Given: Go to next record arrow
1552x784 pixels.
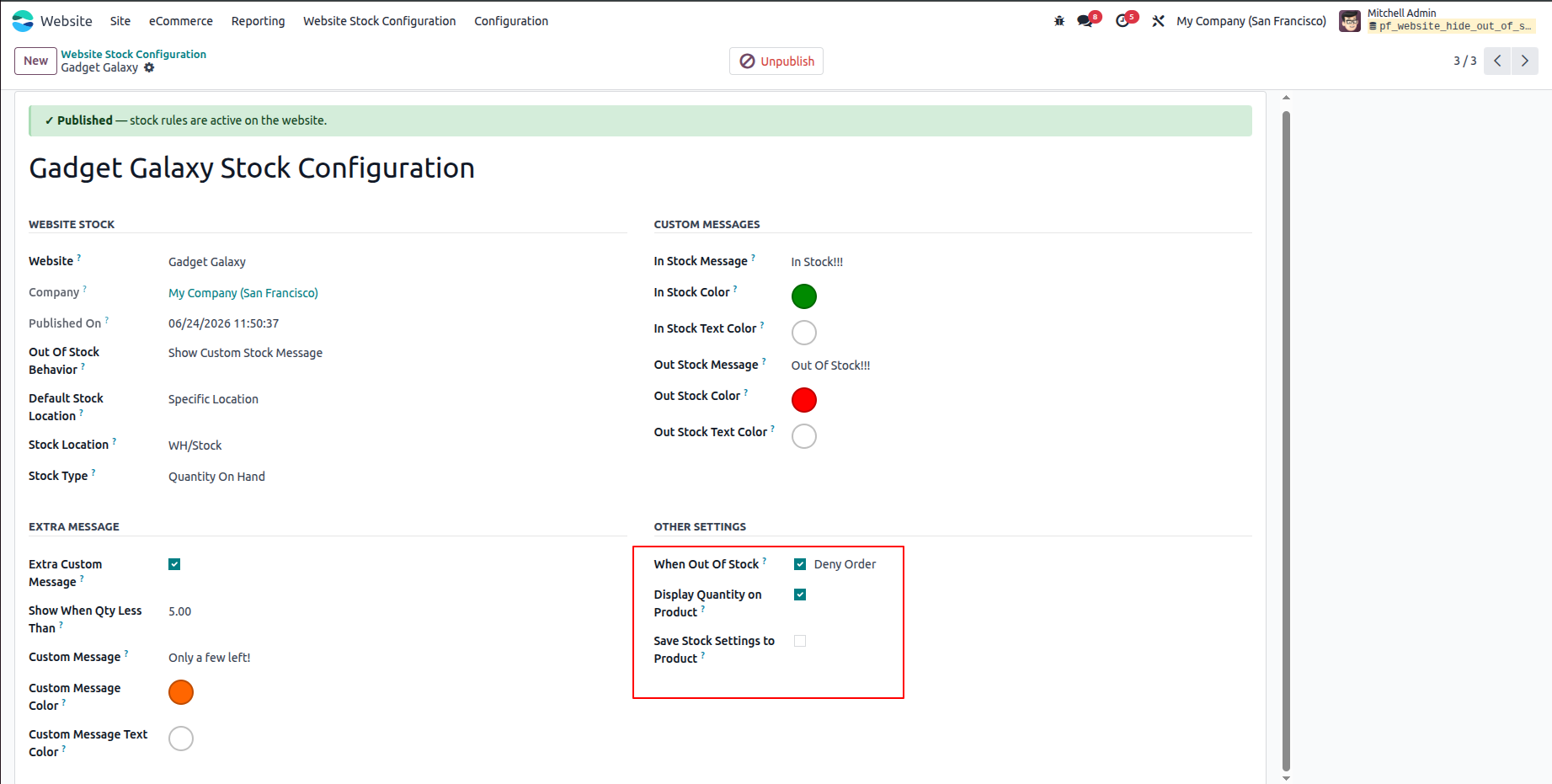Looking at the screenshot, I should tap(1525, 61).
